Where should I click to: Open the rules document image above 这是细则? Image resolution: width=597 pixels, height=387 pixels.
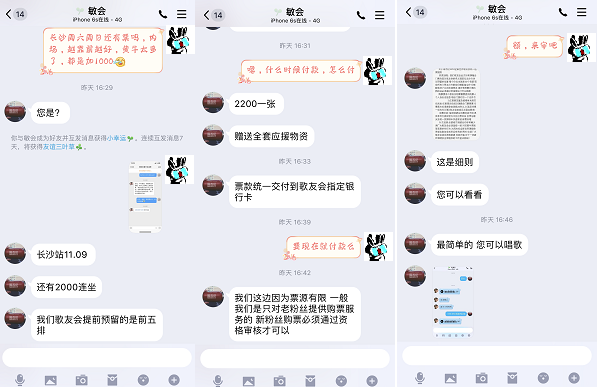click(456, 104)
